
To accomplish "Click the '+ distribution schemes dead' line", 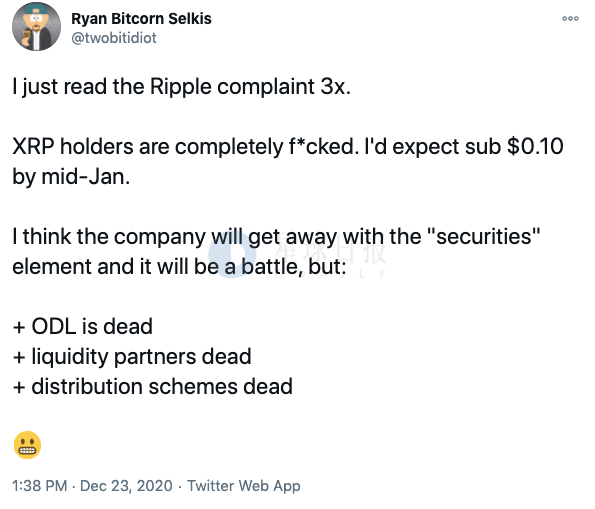I will click(153, 386).
